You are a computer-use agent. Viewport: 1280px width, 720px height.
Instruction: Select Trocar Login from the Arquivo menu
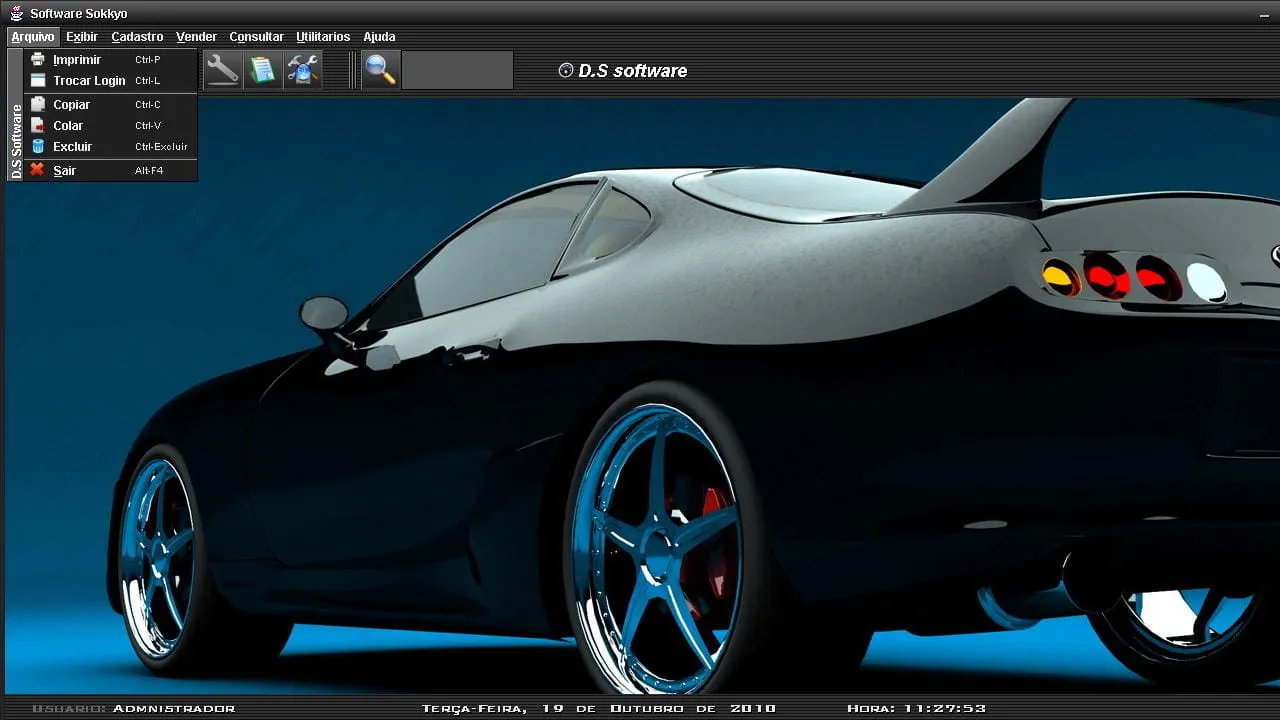coord(89,81)
